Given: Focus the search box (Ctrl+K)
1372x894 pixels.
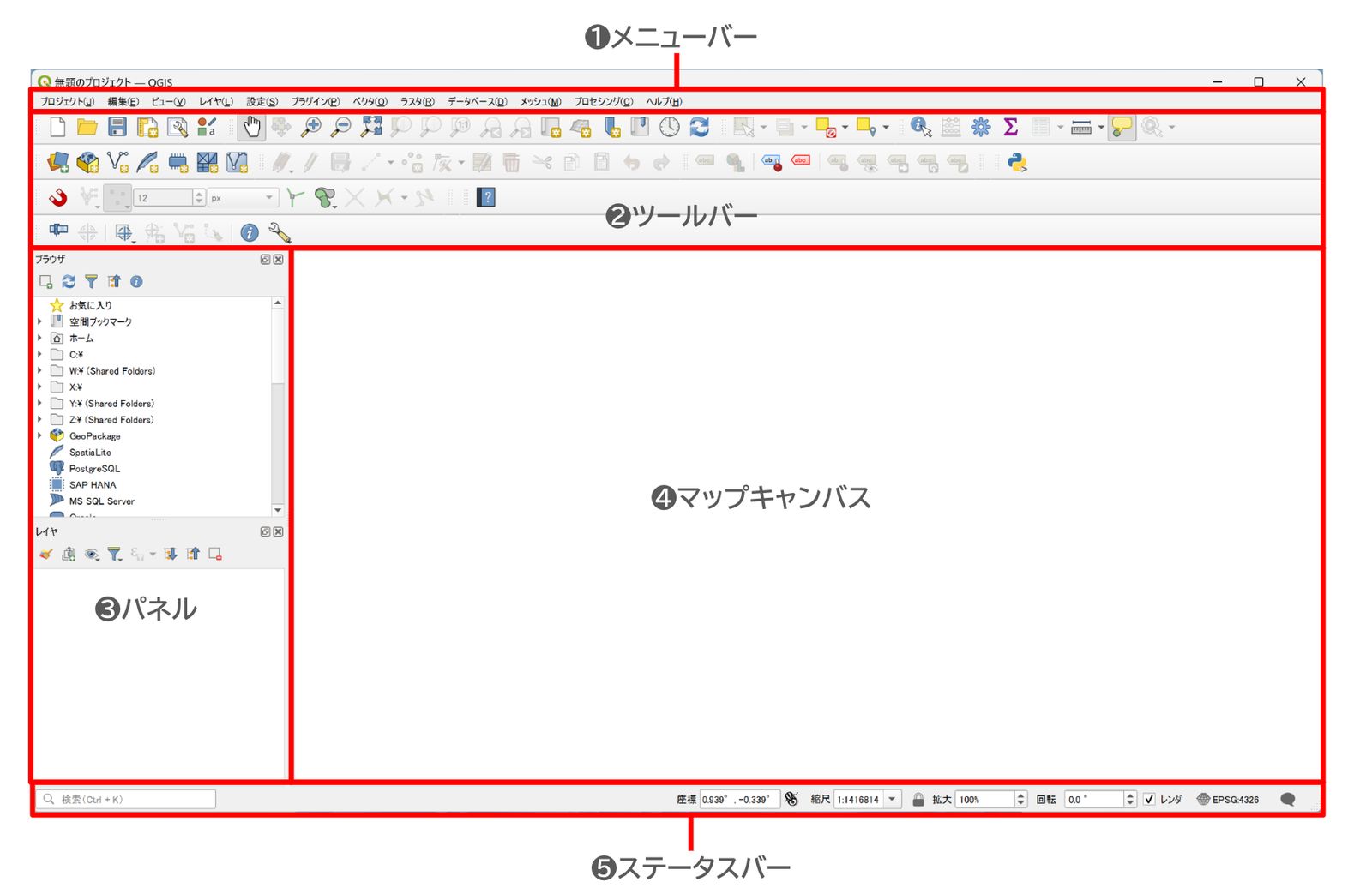Looking at the screenshot, I should 125,800.
